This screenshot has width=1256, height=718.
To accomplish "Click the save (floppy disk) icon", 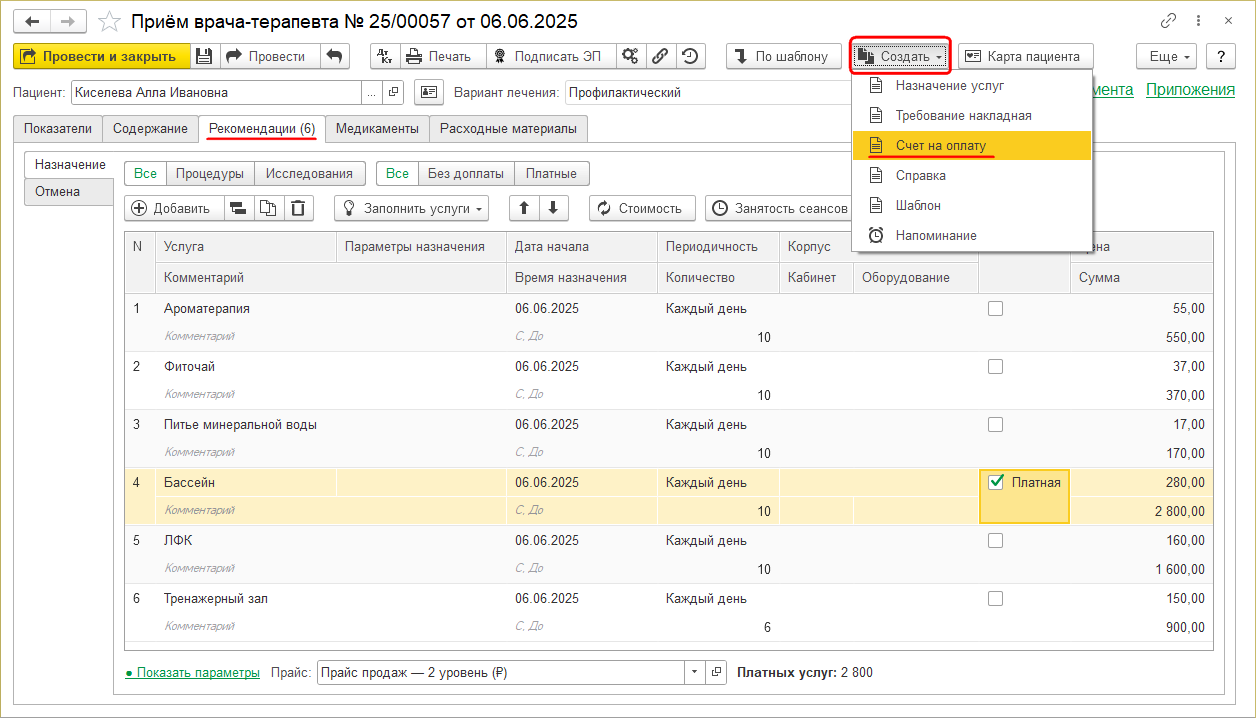I will tap(204, 56).
